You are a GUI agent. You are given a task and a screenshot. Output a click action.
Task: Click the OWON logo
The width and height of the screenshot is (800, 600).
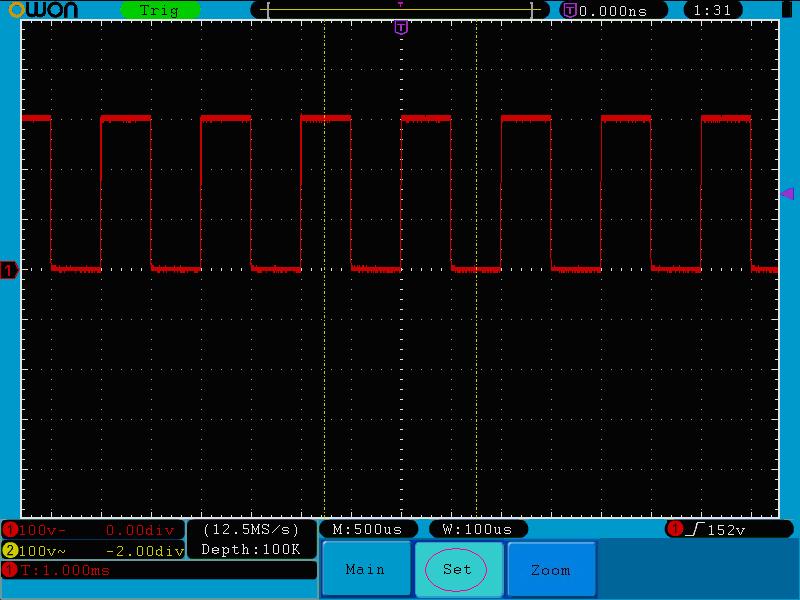point(43,10)
